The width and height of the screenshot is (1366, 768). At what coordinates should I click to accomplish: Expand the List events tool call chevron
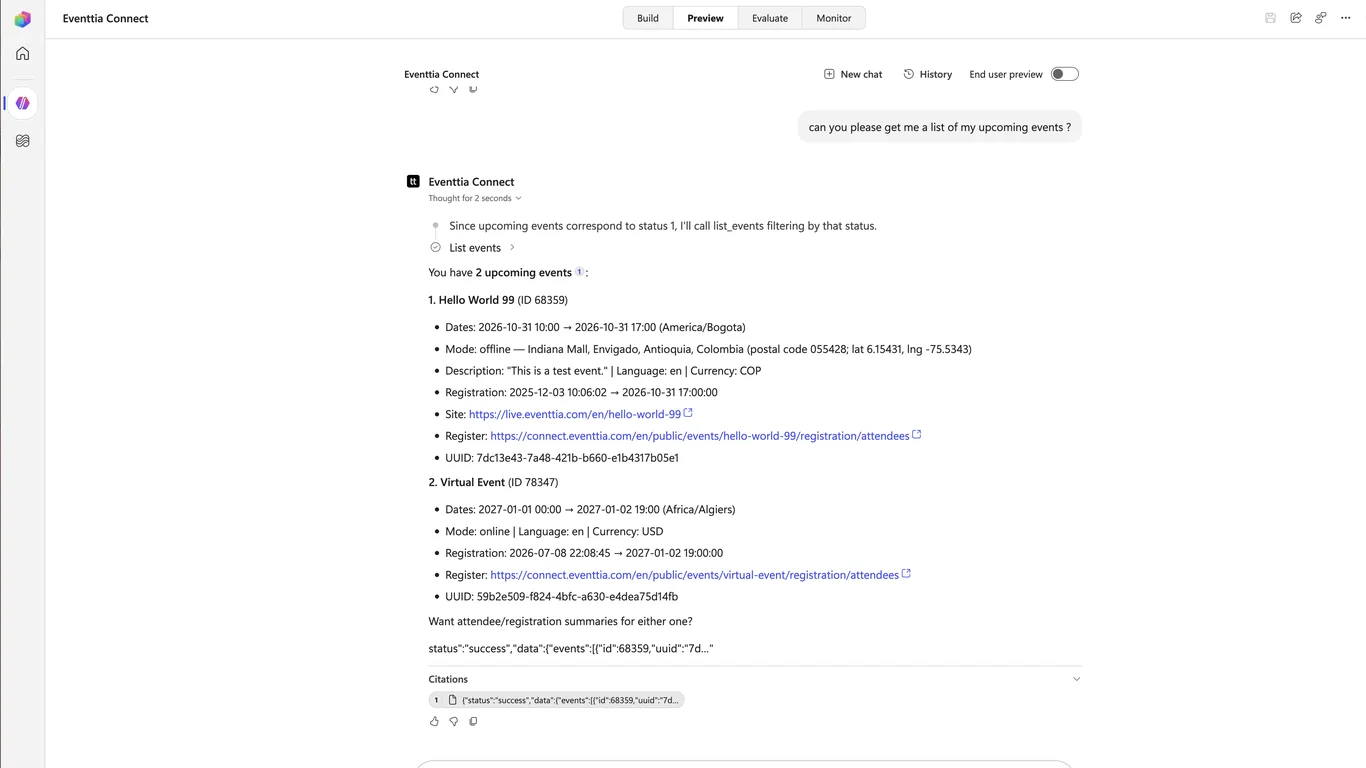tap(512, 247)
